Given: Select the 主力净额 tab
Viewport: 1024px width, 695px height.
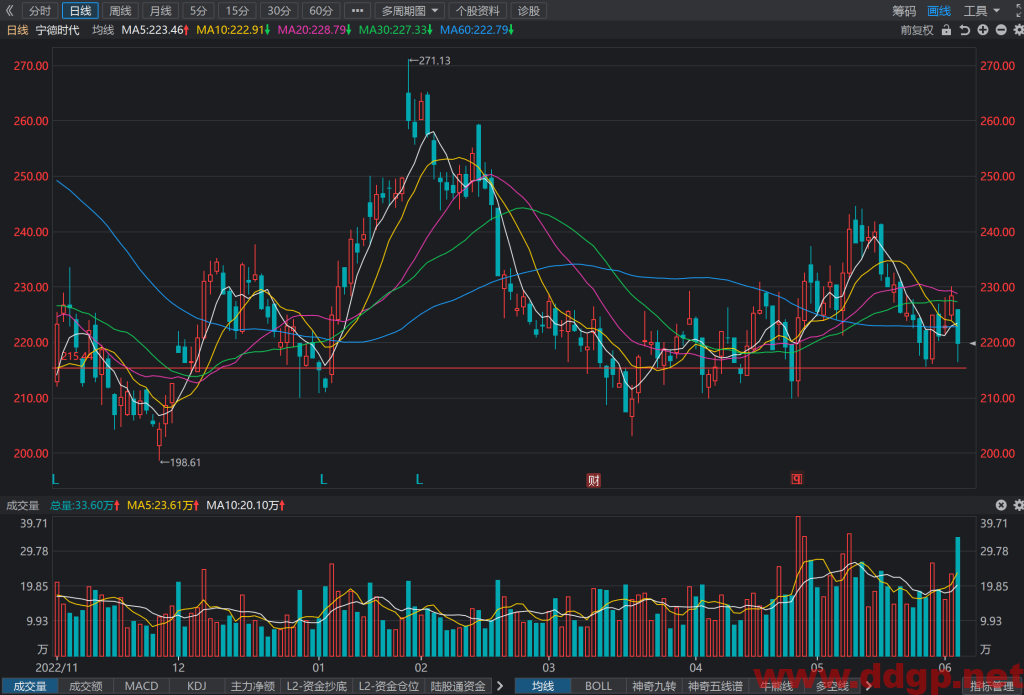Looking at the screenshot, I should (x=253, y=686).
